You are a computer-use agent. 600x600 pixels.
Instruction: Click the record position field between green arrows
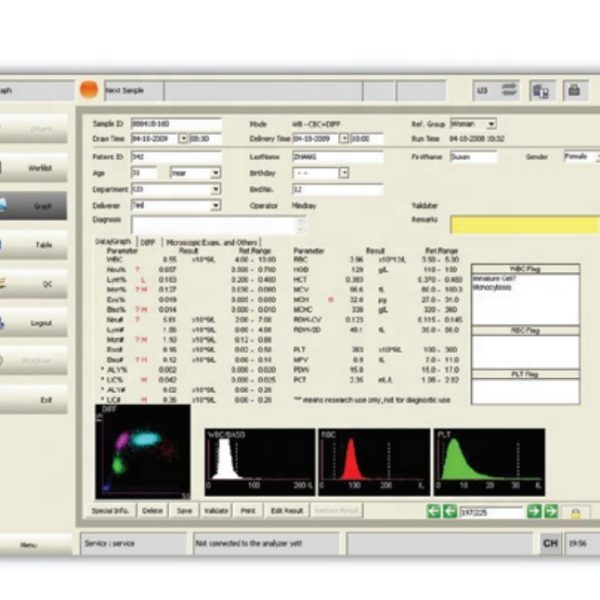point(491,512)
